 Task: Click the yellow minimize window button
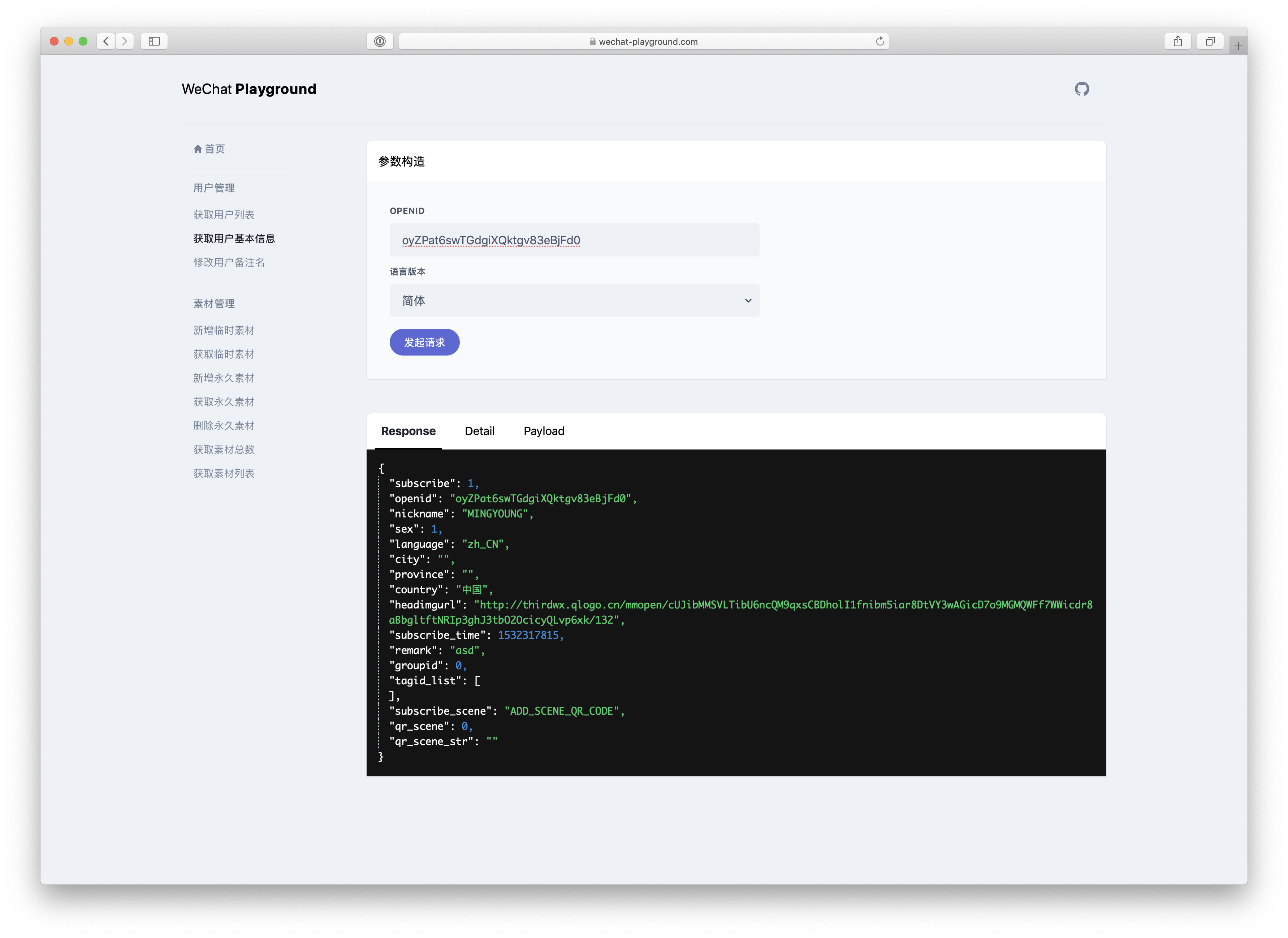click(69, 41)
